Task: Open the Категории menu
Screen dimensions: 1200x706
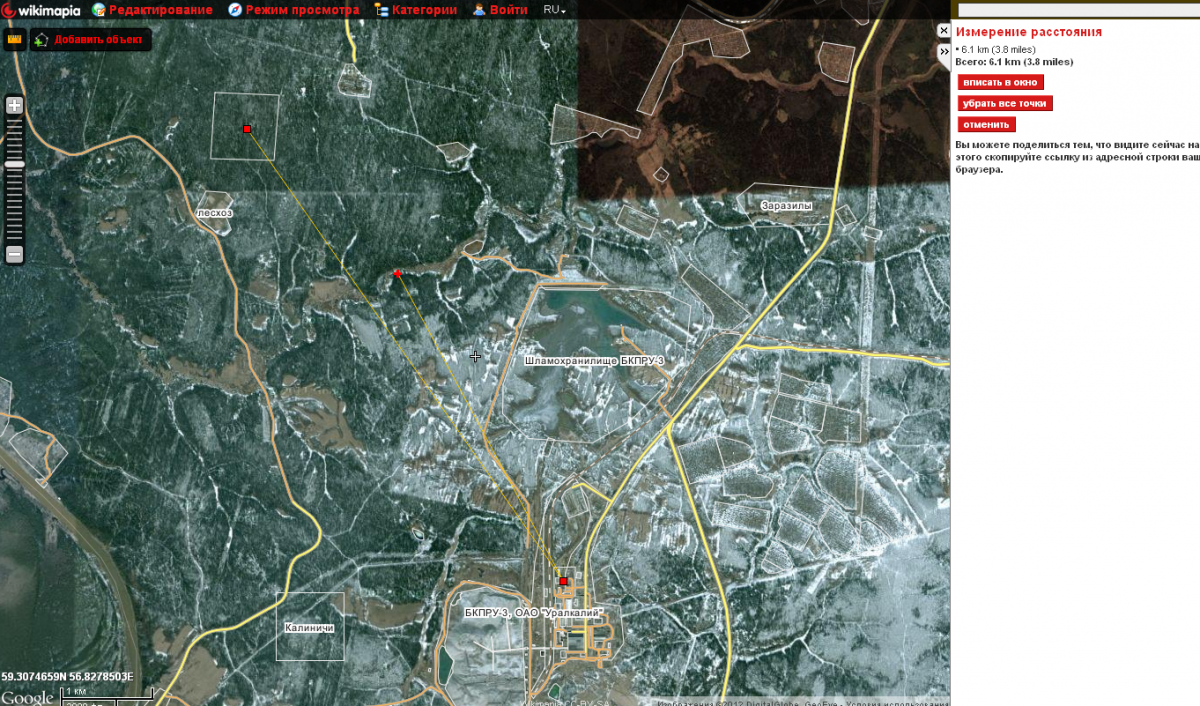Action: pyautogui.click(x=415, y=10)
